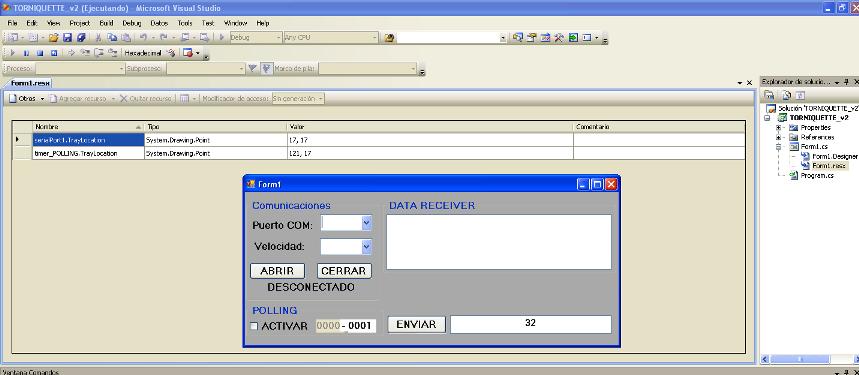
Task: Click the Save floppy disk icon
Action: point(67,38)
